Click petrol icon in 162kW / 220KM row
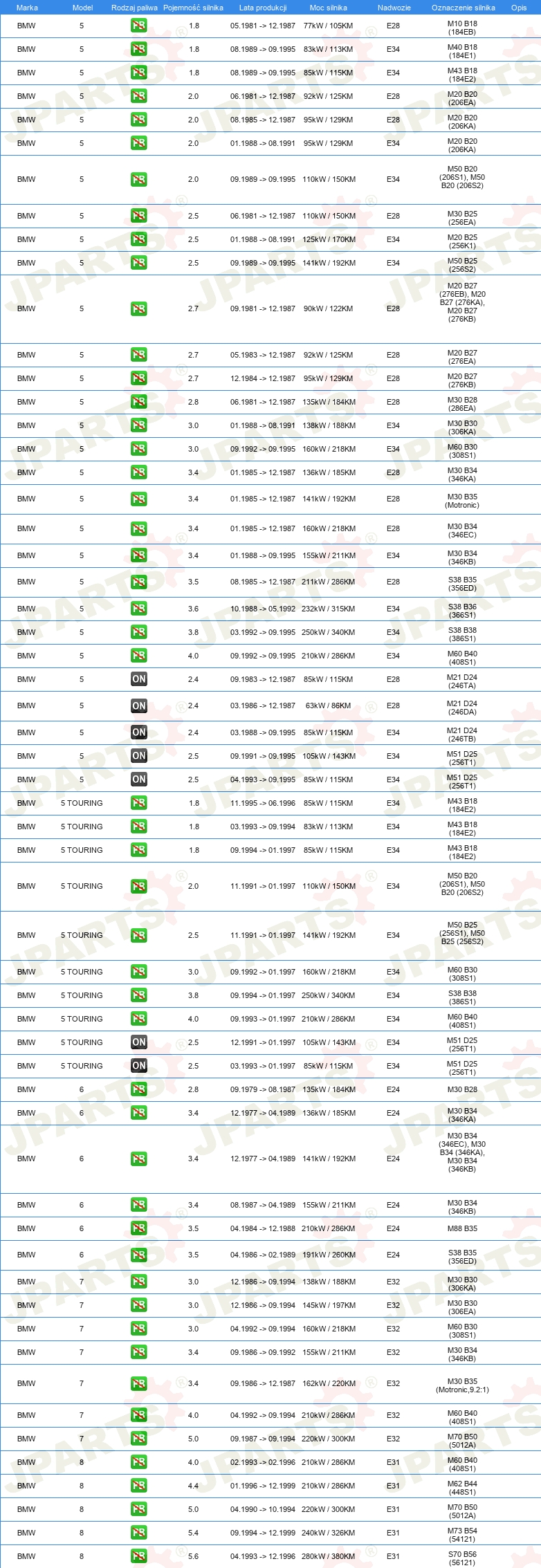This screenshot has height=1568, width=541. tap(138, 1383)
